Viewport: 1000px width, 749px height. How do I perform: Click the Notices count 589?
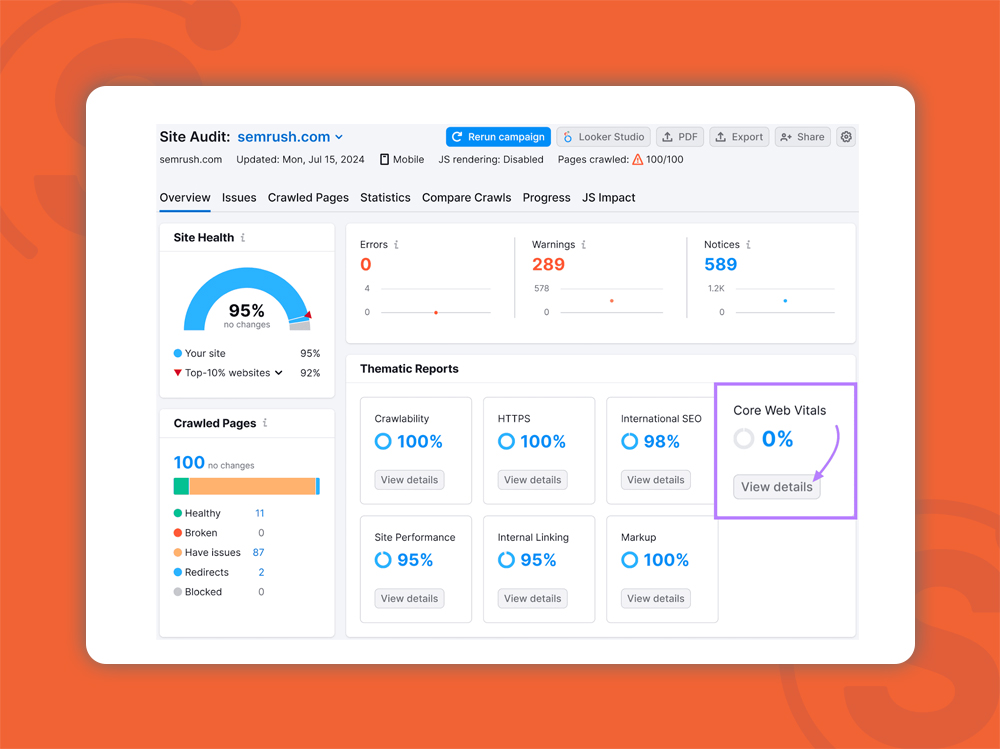[721, 264]
